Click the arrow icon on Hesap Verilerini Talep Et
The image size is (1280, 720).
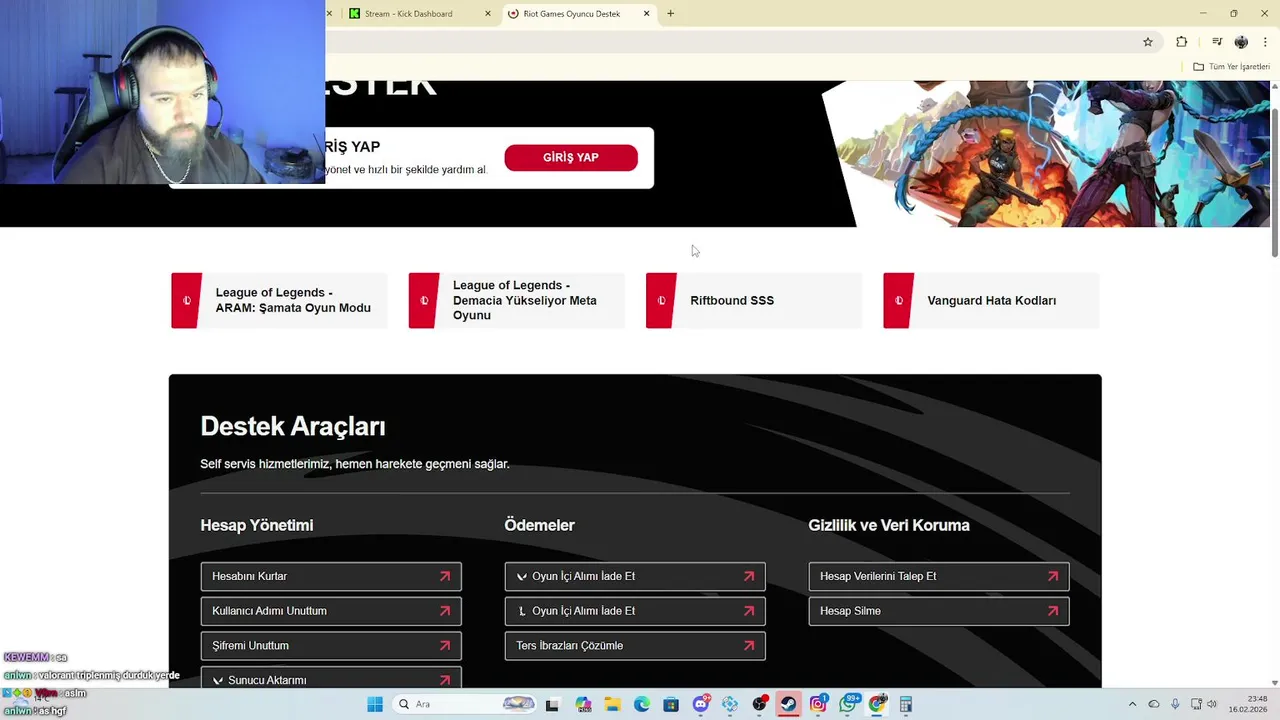tap(1053, 576)
